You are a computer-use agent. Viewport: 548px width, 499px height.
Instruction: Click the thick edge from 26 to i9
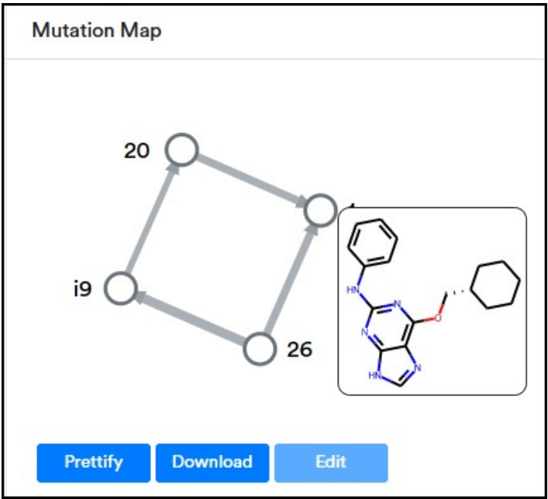click(190, 319)
